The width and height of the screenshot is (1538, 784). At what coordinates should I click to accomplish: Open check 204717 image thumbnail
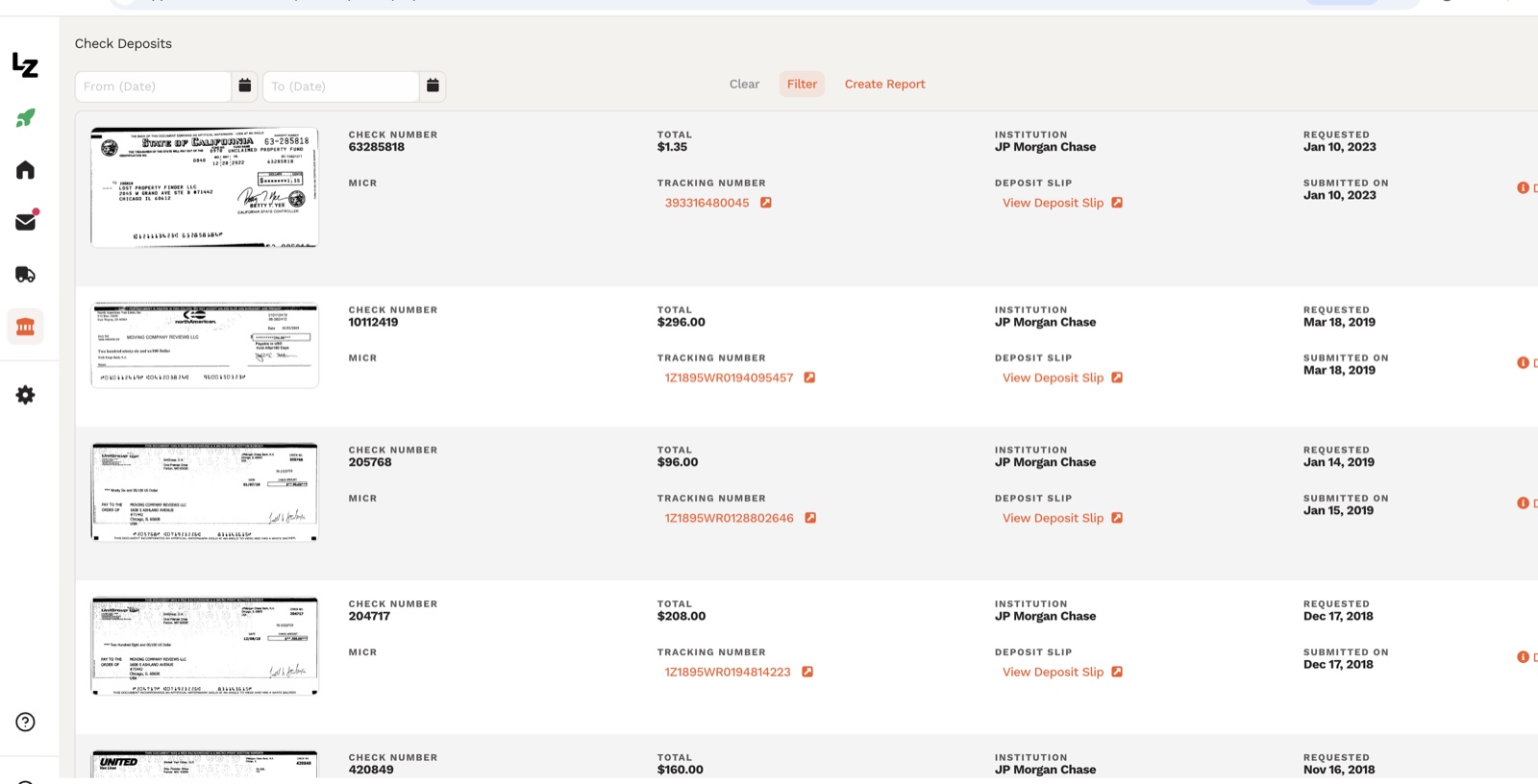point(205,646)
